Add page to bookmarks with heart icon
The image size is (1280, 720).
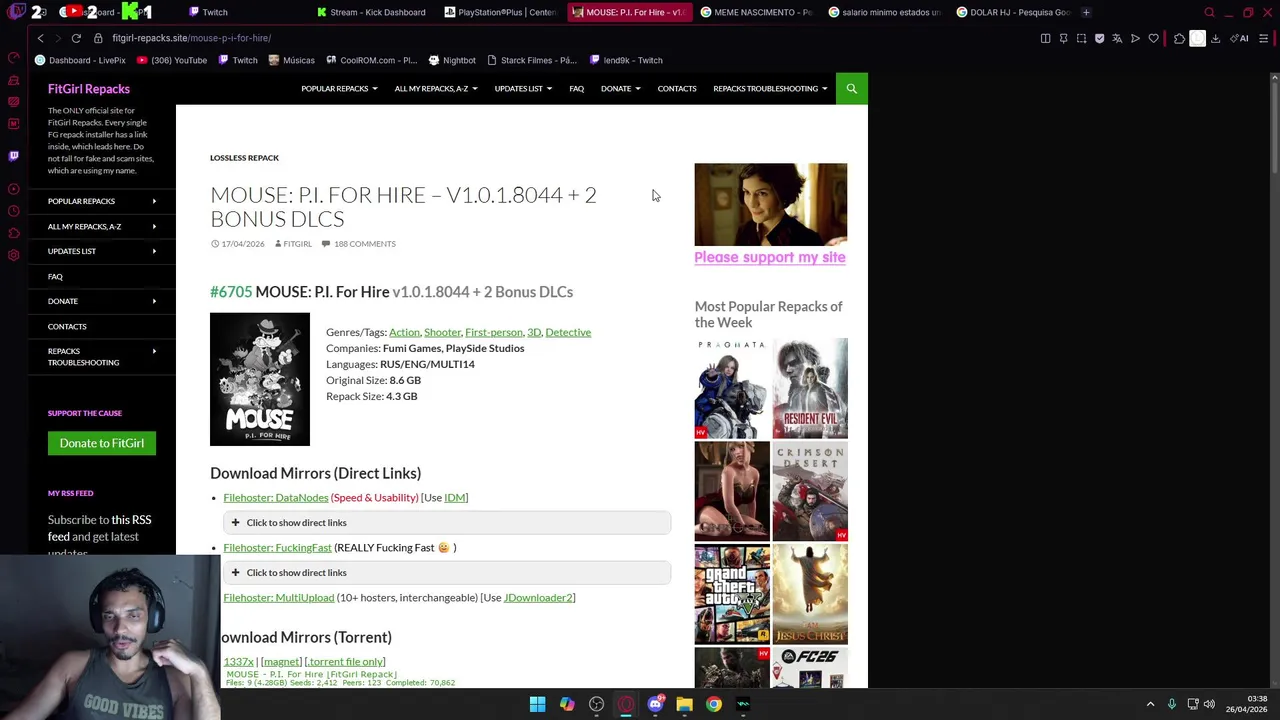[1154, 38]
